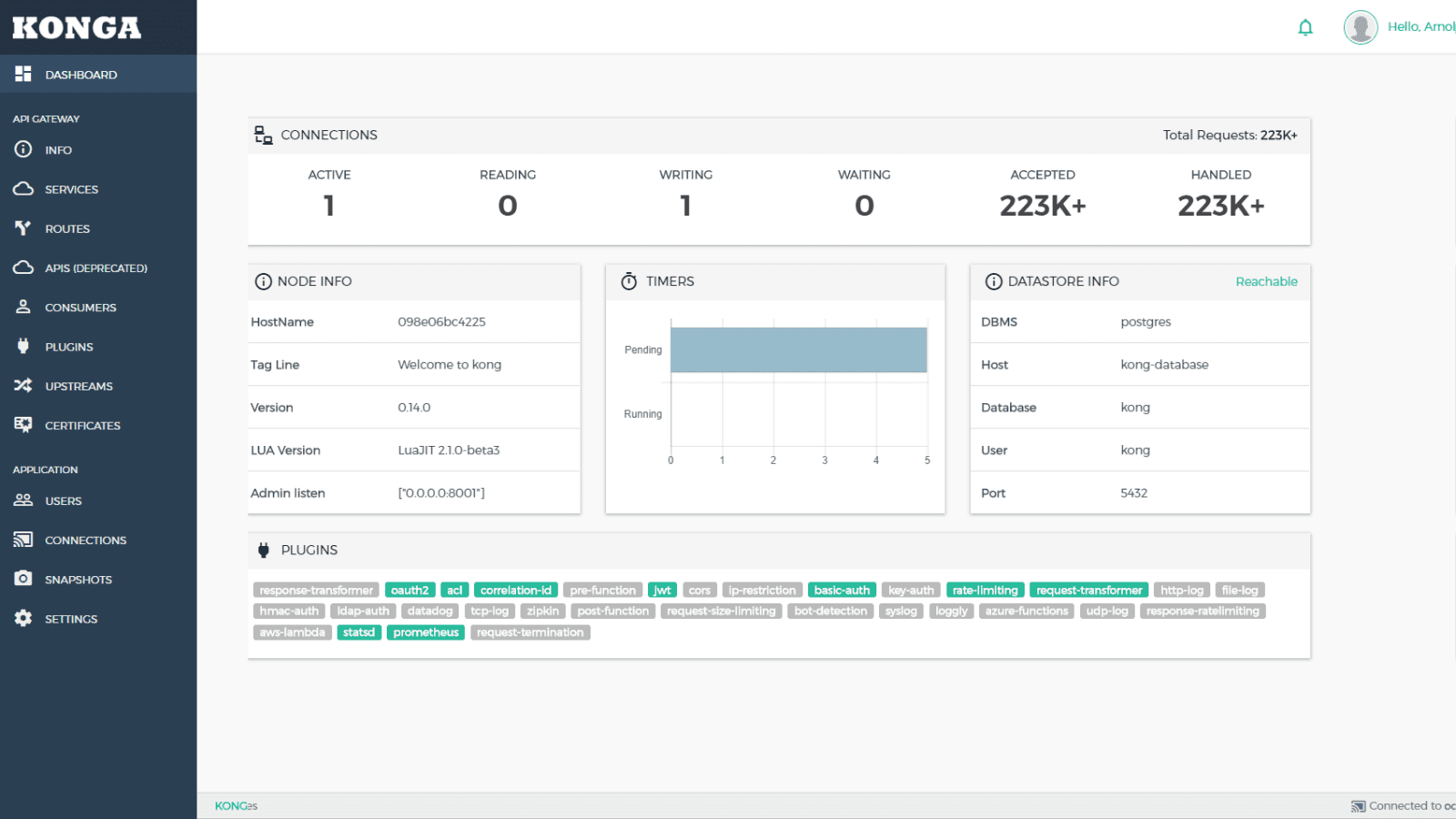Click the jwt plugin tag

click(x=662, y=590)
